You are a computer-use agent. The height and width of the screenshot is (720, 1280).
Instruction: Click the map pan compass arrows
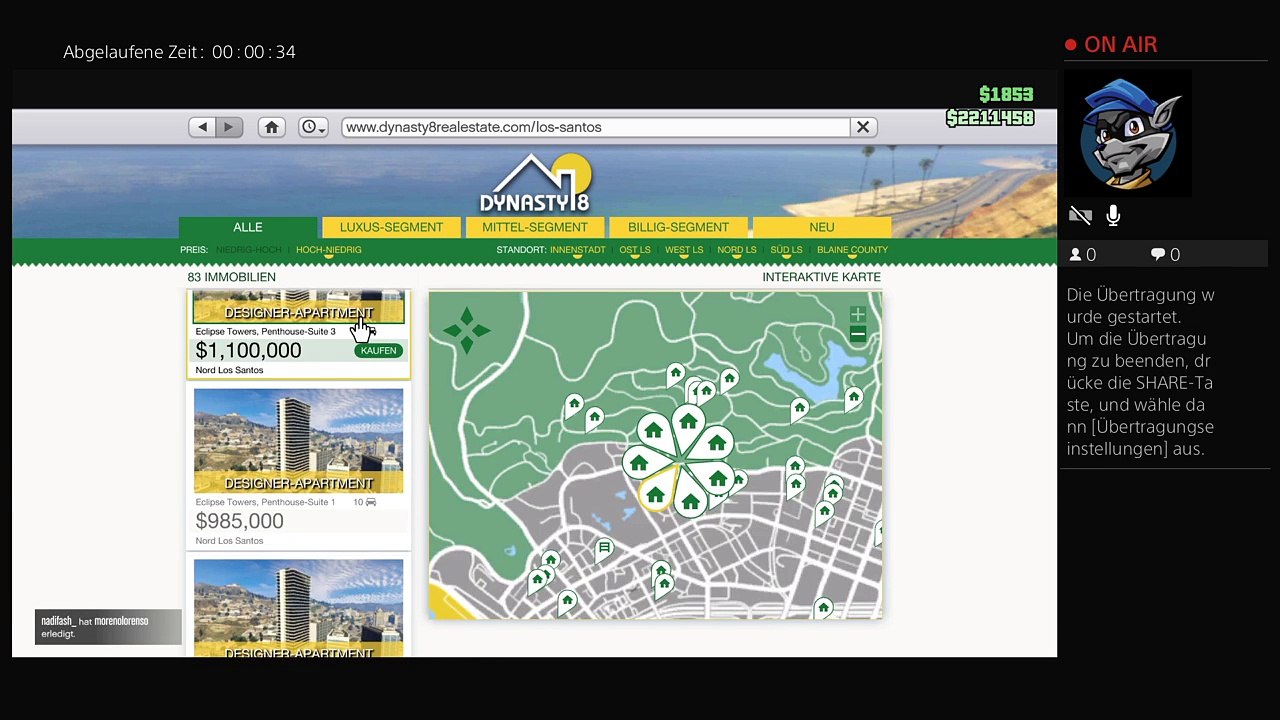[467, 330]
